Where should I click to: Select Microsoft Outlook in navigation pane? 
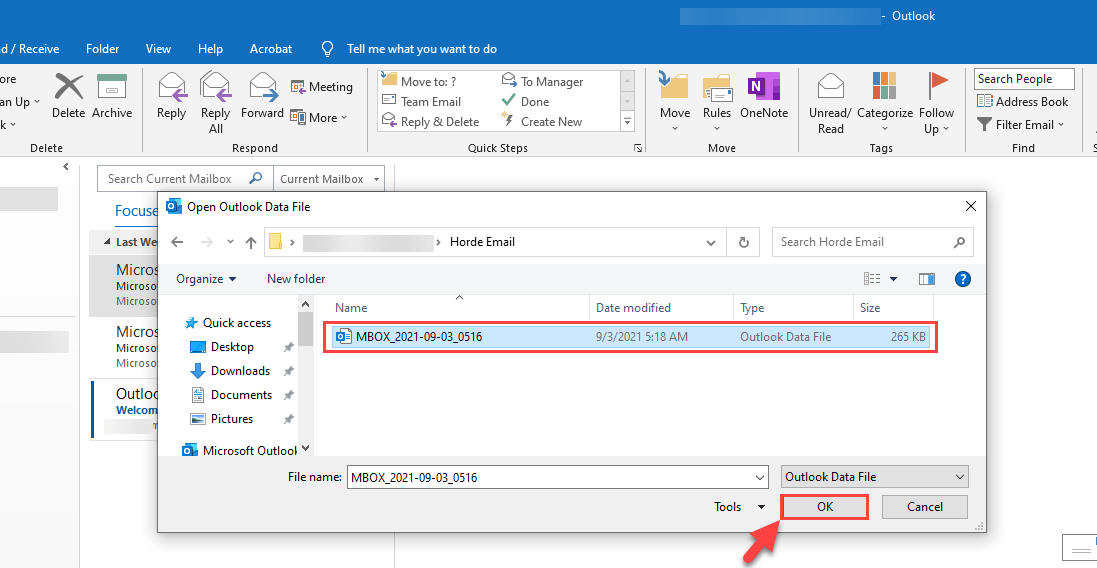click(240, 450)
